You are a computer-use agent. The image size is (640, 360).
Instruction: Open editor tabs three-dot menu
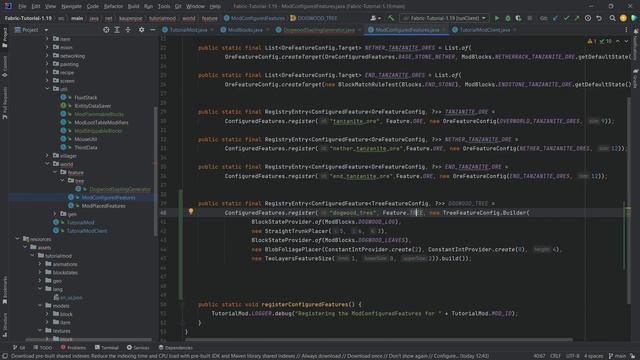(626, 30)
